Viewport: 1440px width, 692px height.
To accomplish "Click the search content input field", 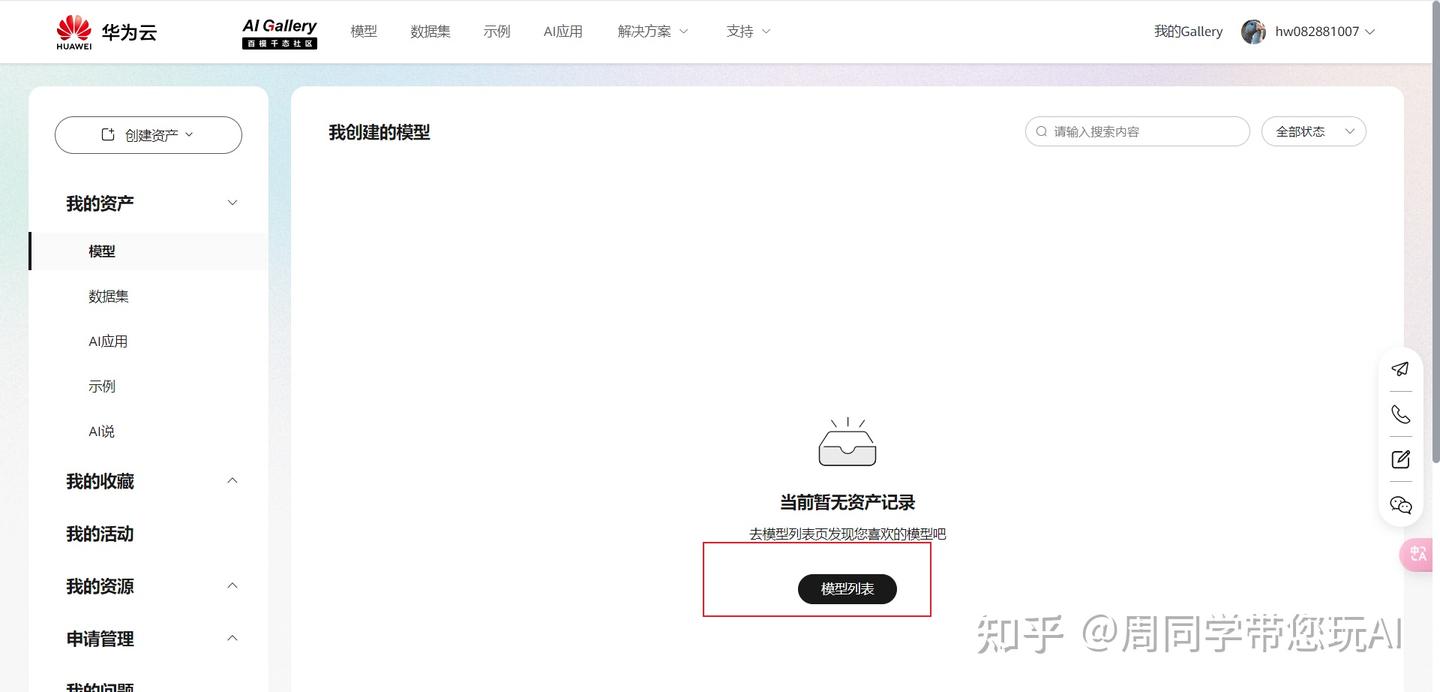I will (x=1137, y=132).
